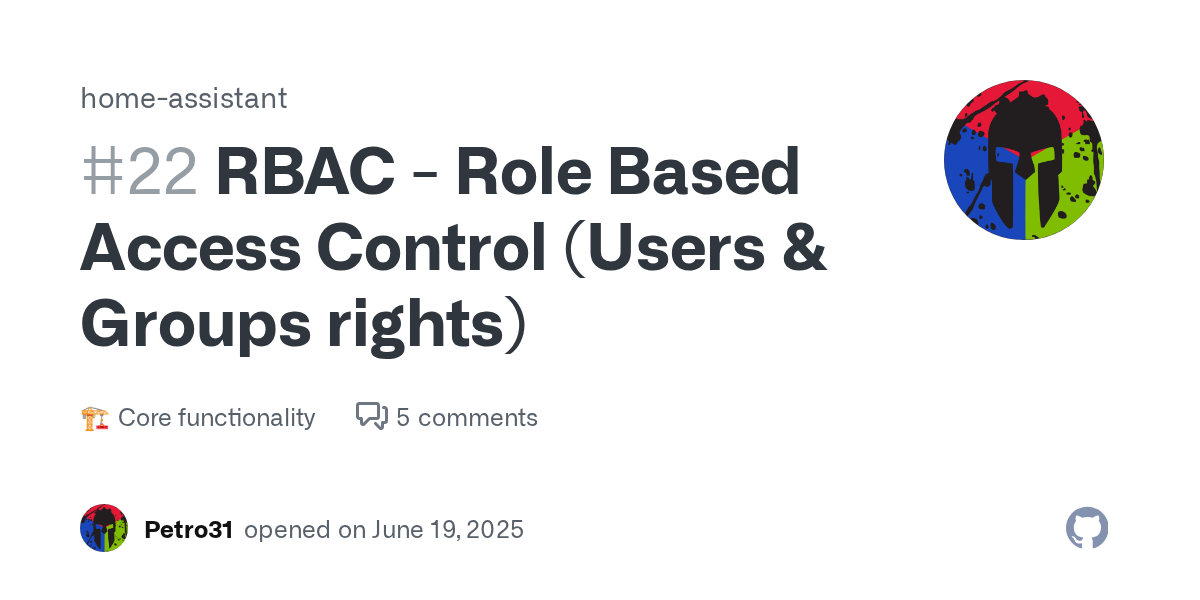Viewport: 1200px width, 600px height.
Task: Click the home-assistant repository name
Action: click(183, 98)
